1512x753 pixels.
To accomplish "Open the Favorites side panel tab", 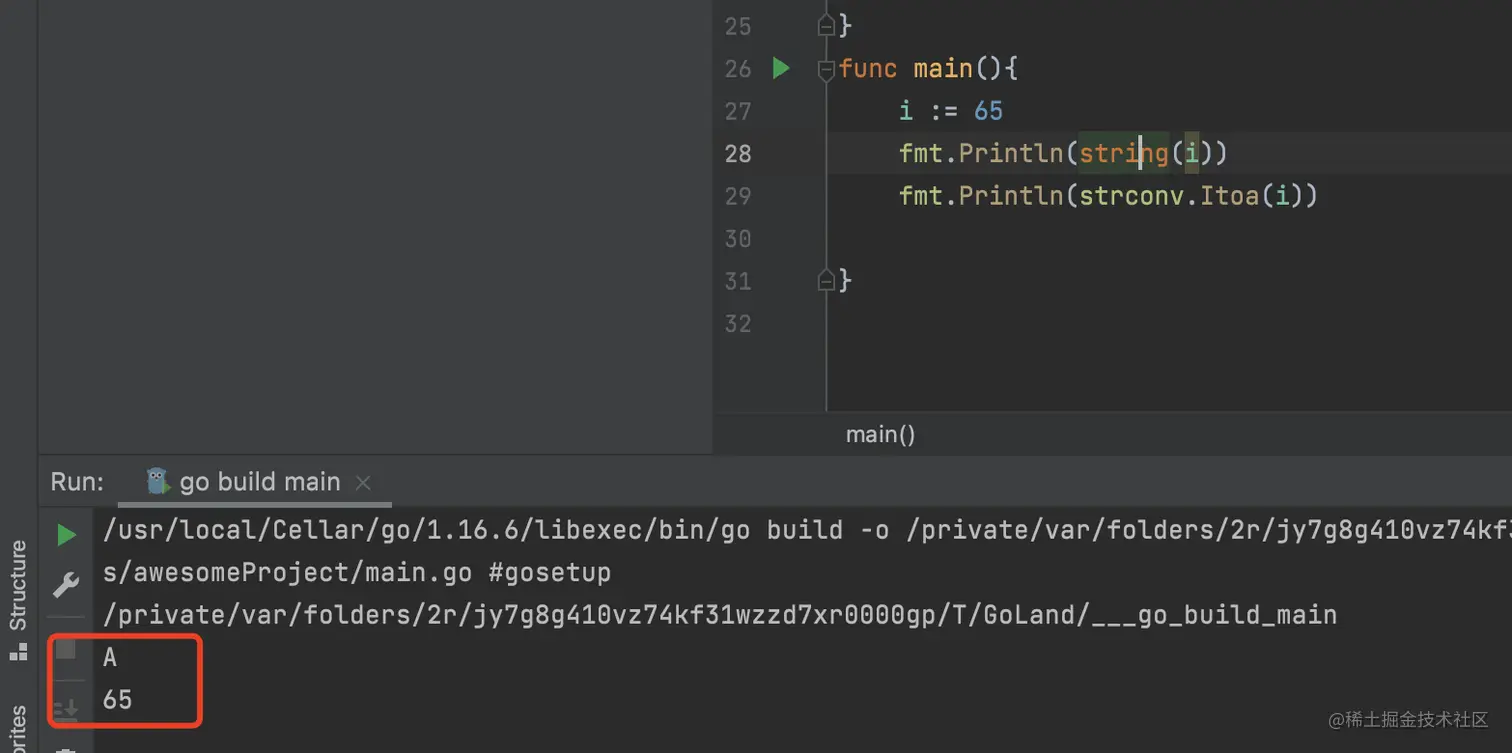I will pyautogui.click(x=18, y=728).
